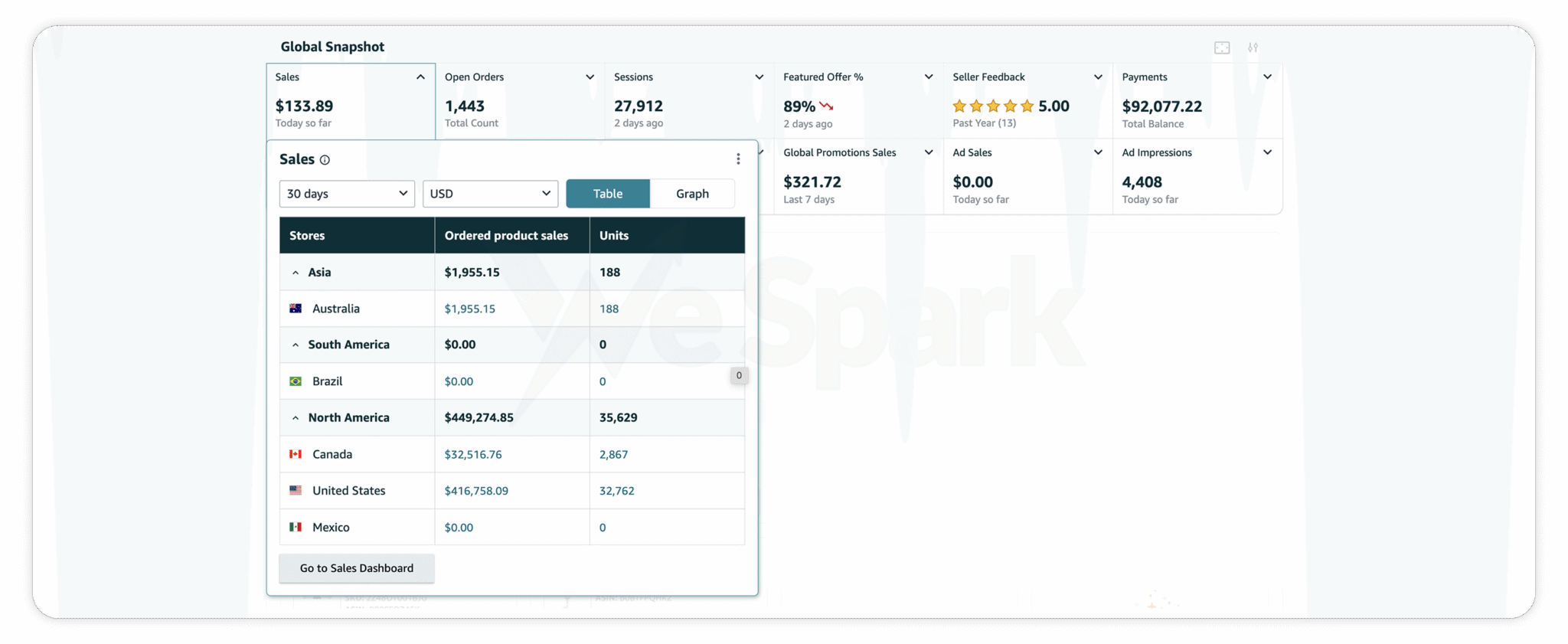Expand the Open Orders card
This screenshot has height=644, width=1568.
point(590,77)
